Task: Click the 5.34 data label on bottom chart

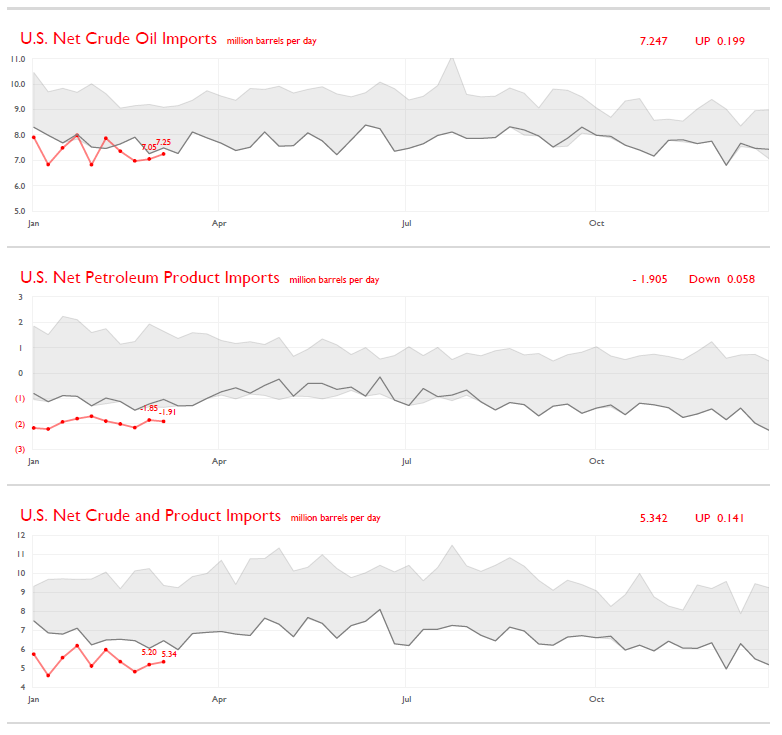Action: point(169,654)
